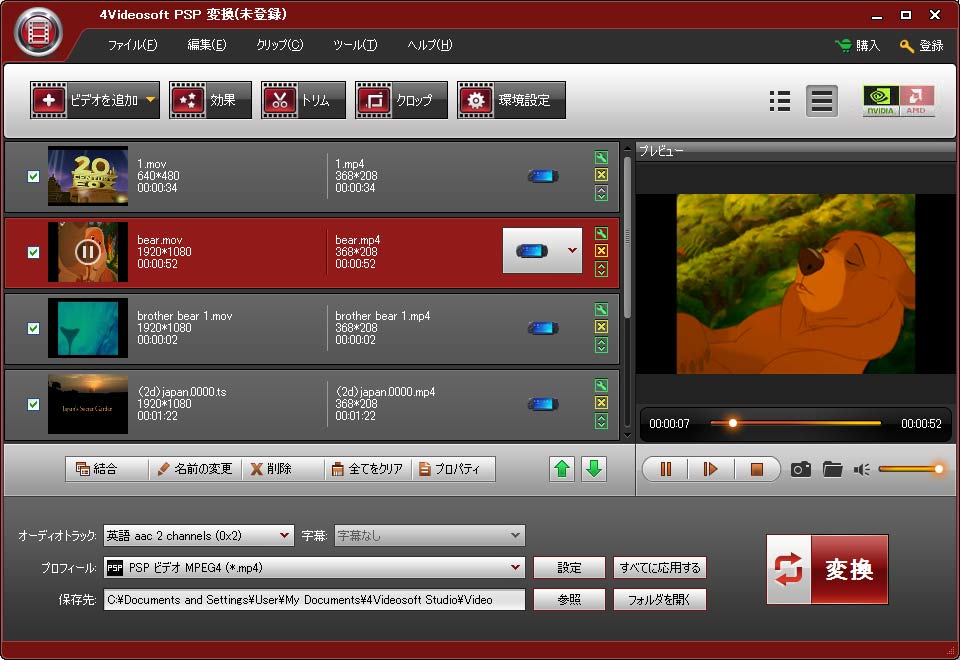Open the オーディオトラック audio track dropdown
This screenshot has width=960, height=660.
pos(286,536)
